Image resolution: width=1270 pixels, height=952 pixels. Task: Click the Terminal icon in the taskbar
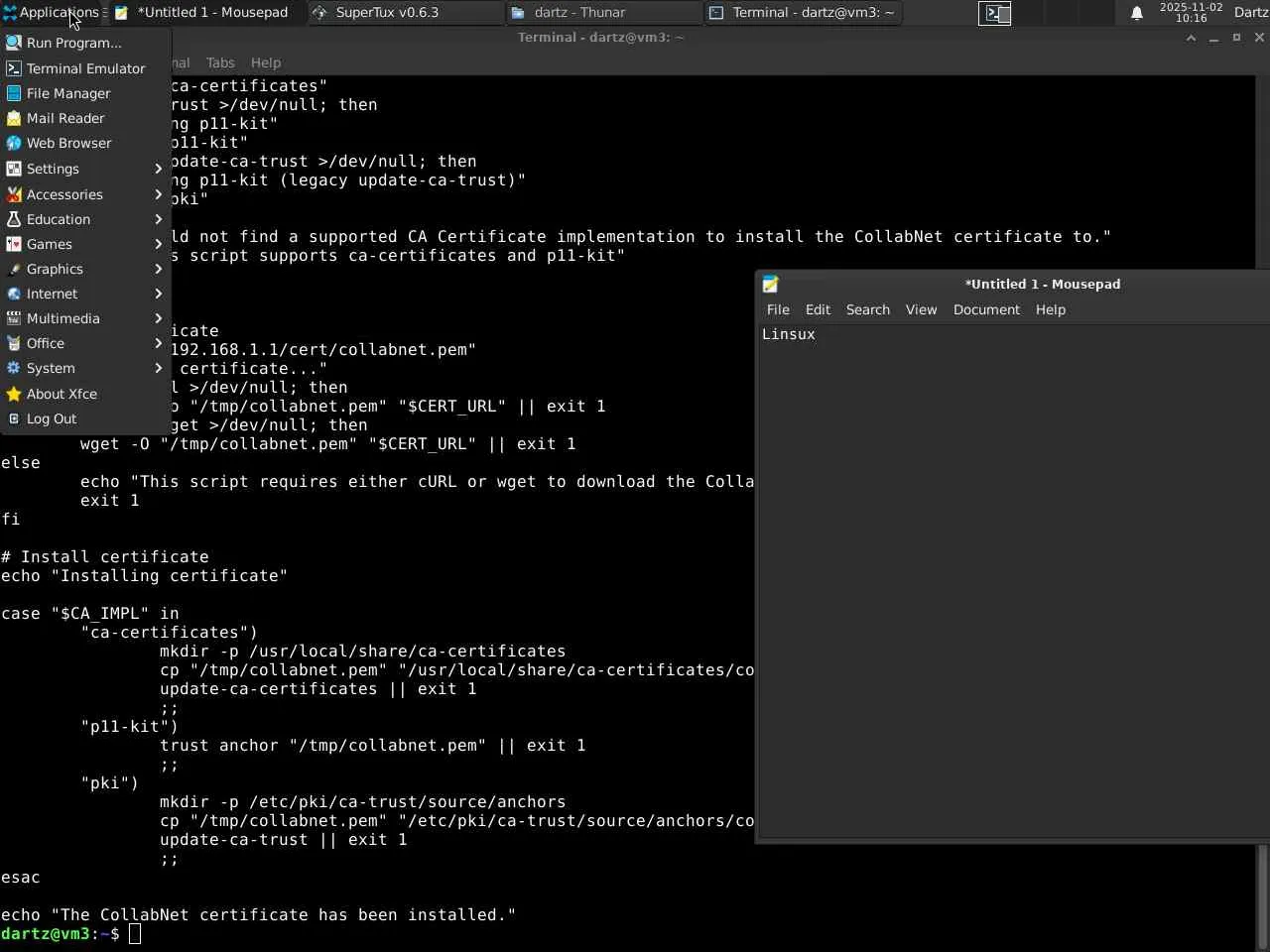[x=716, y=13]
